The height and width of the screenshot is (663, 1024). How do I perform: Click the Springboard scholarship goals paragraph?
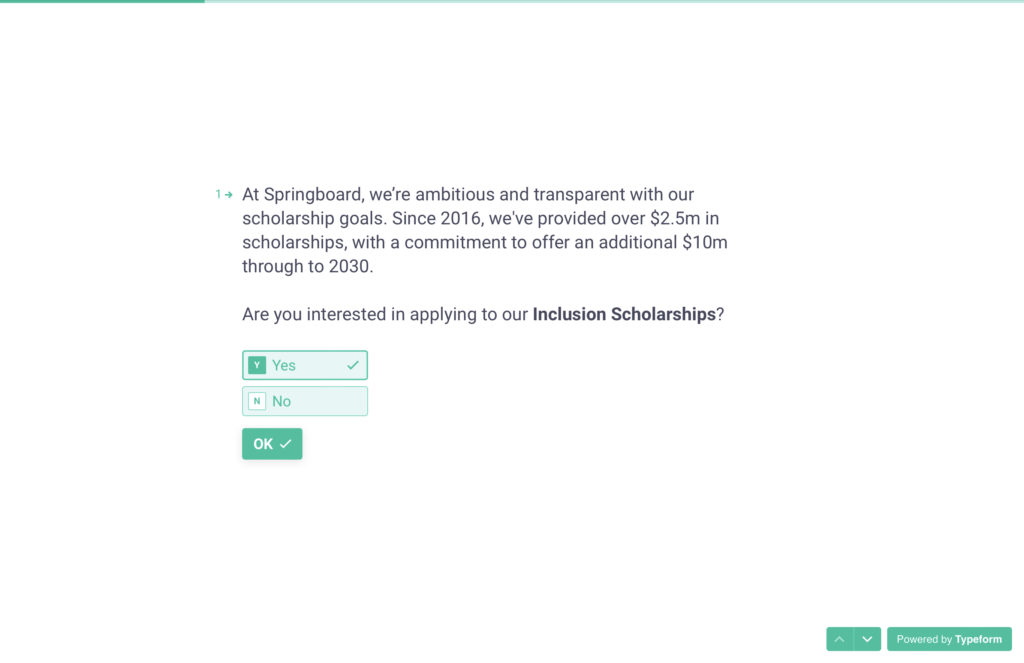[484, 230]
